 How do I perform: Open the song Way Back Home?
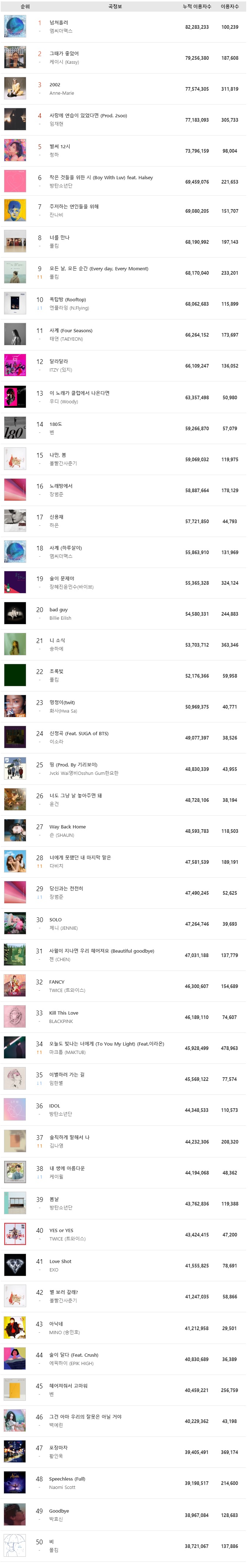(67, 827)
